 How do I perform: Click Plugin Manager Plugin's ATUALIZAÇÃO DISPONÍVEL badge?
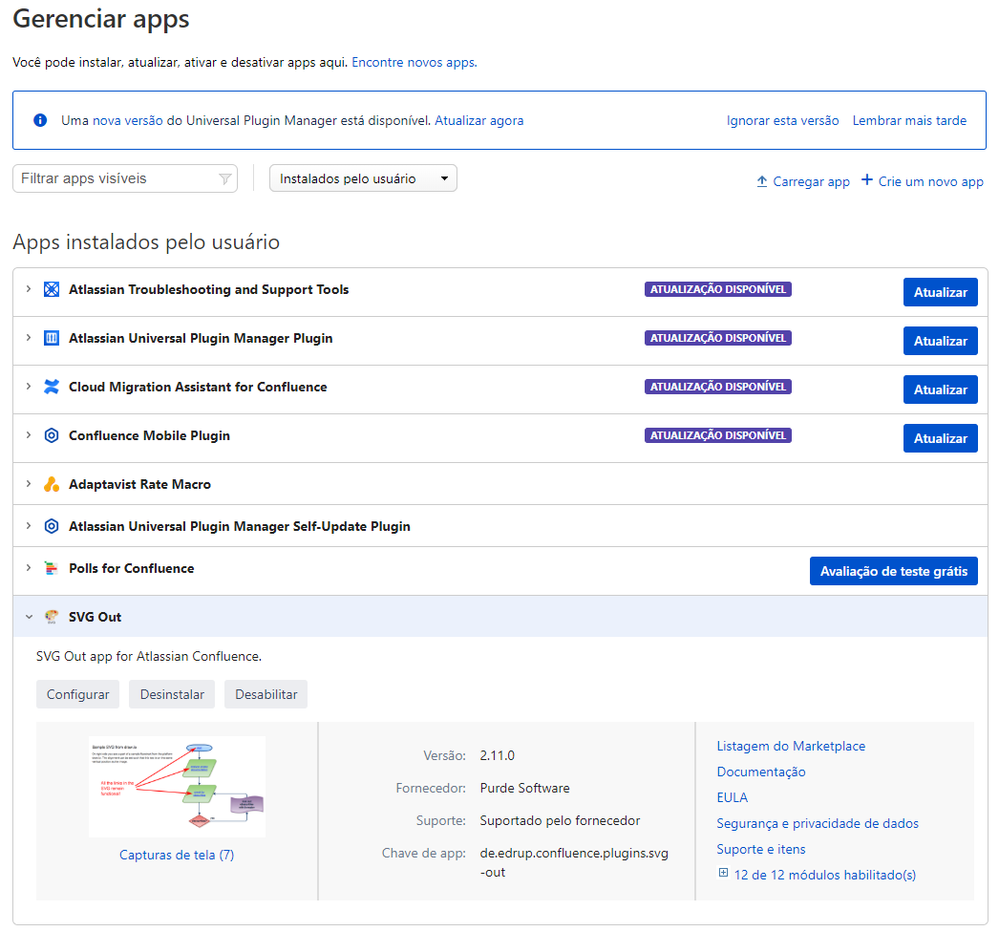point(718,338)
